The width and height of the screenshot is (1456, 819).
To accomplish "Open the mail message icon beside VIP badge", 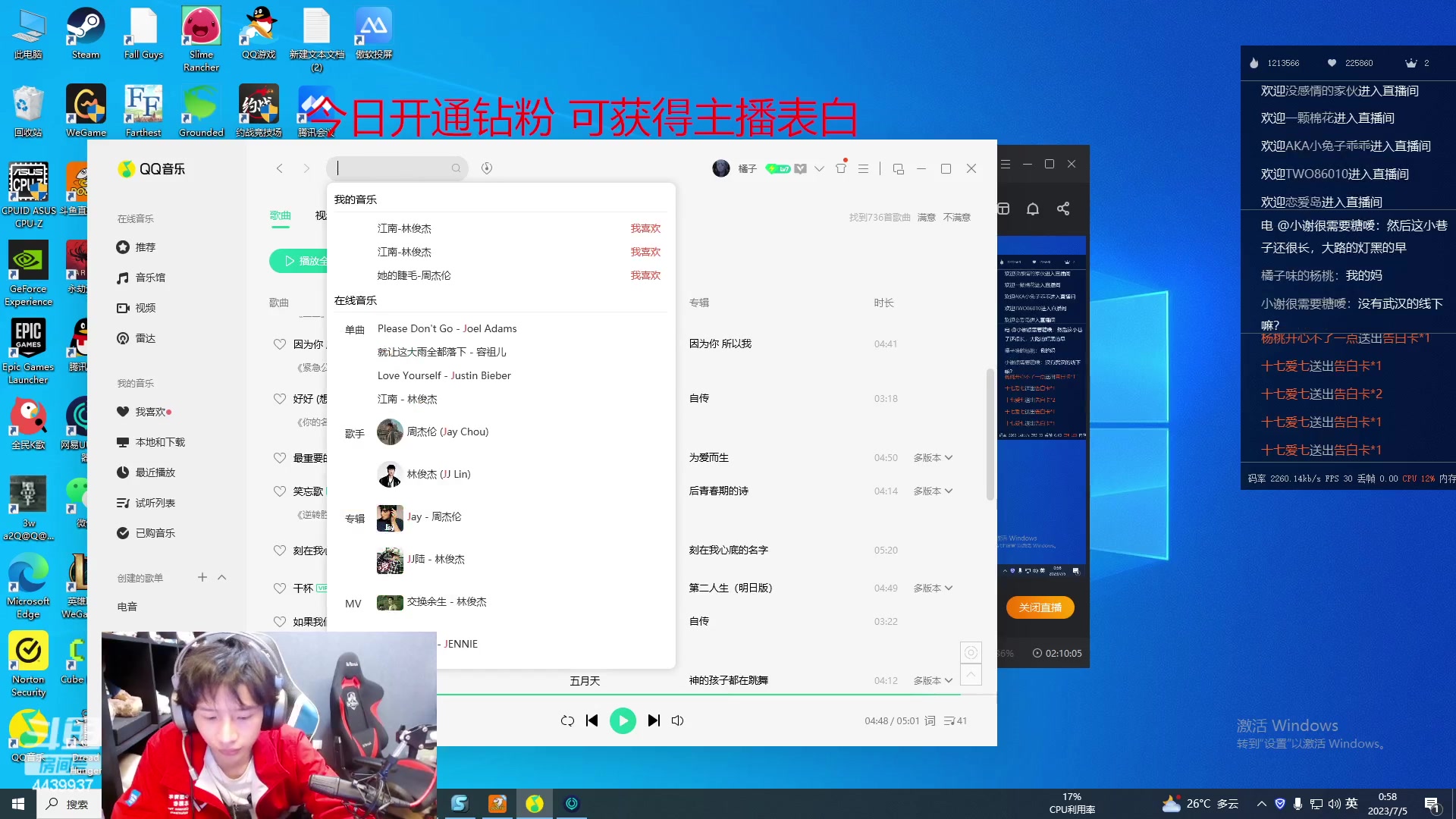I will (800, 168).
